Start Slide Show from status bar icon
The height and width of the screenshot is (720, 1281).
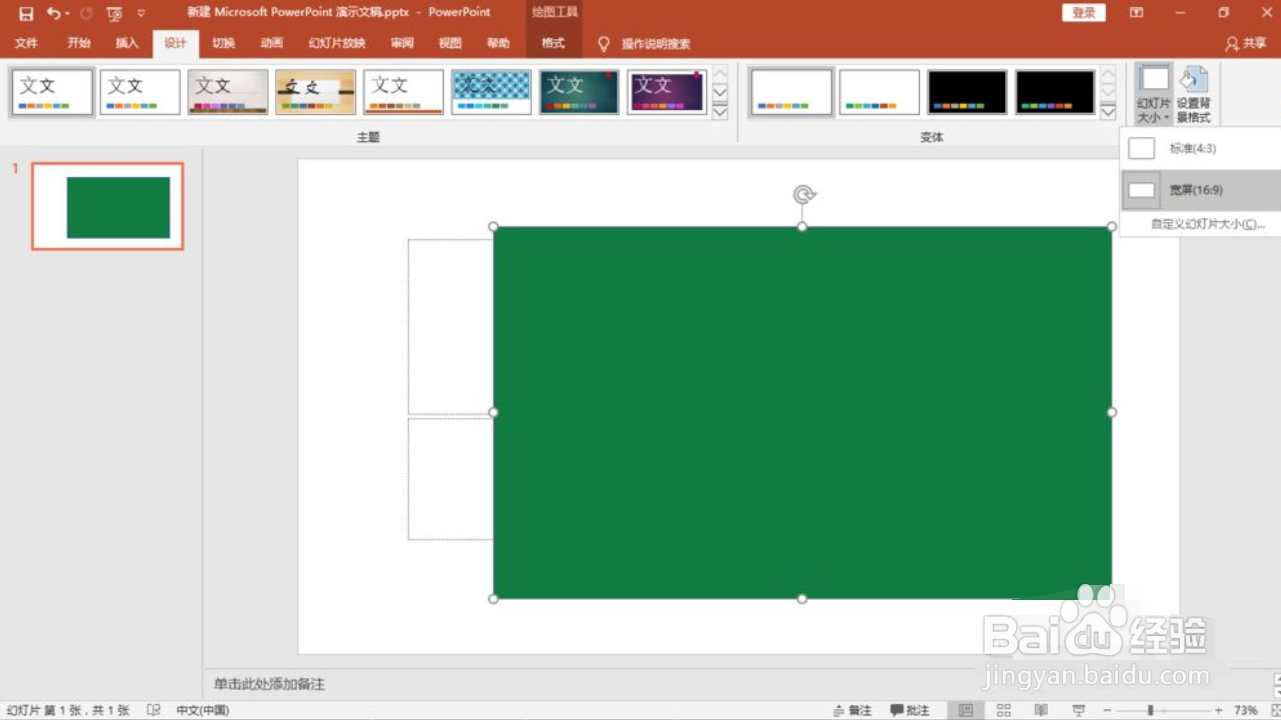point(1079,710)
